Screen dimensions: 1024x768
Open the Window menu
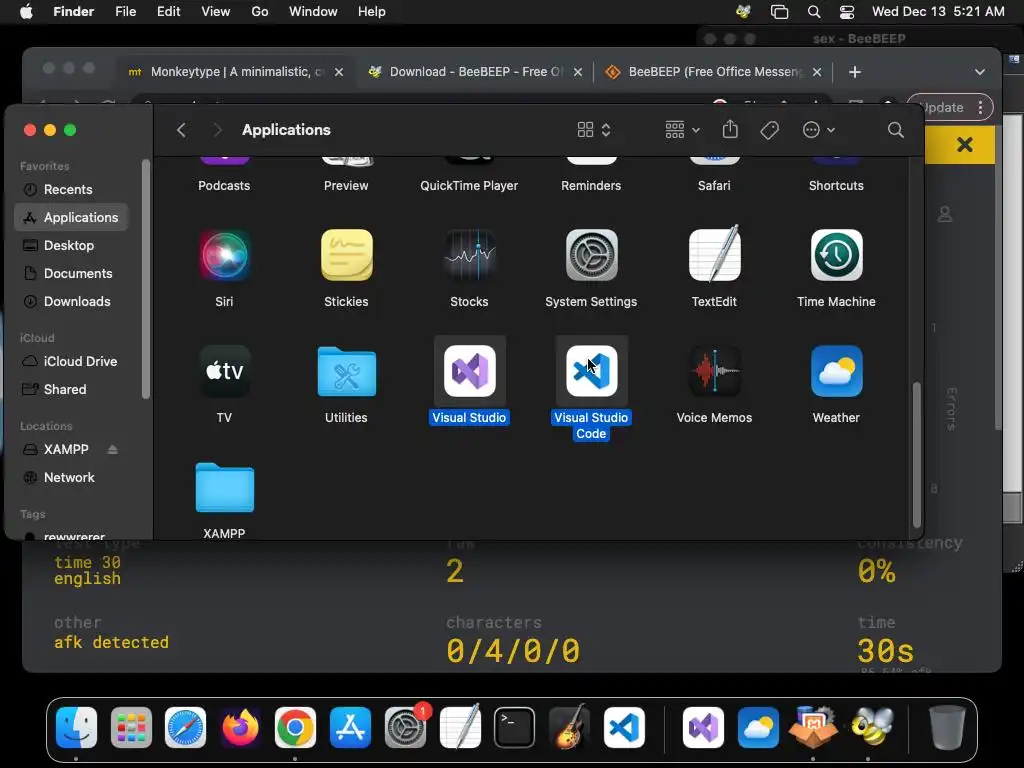[x=313, y=12]
